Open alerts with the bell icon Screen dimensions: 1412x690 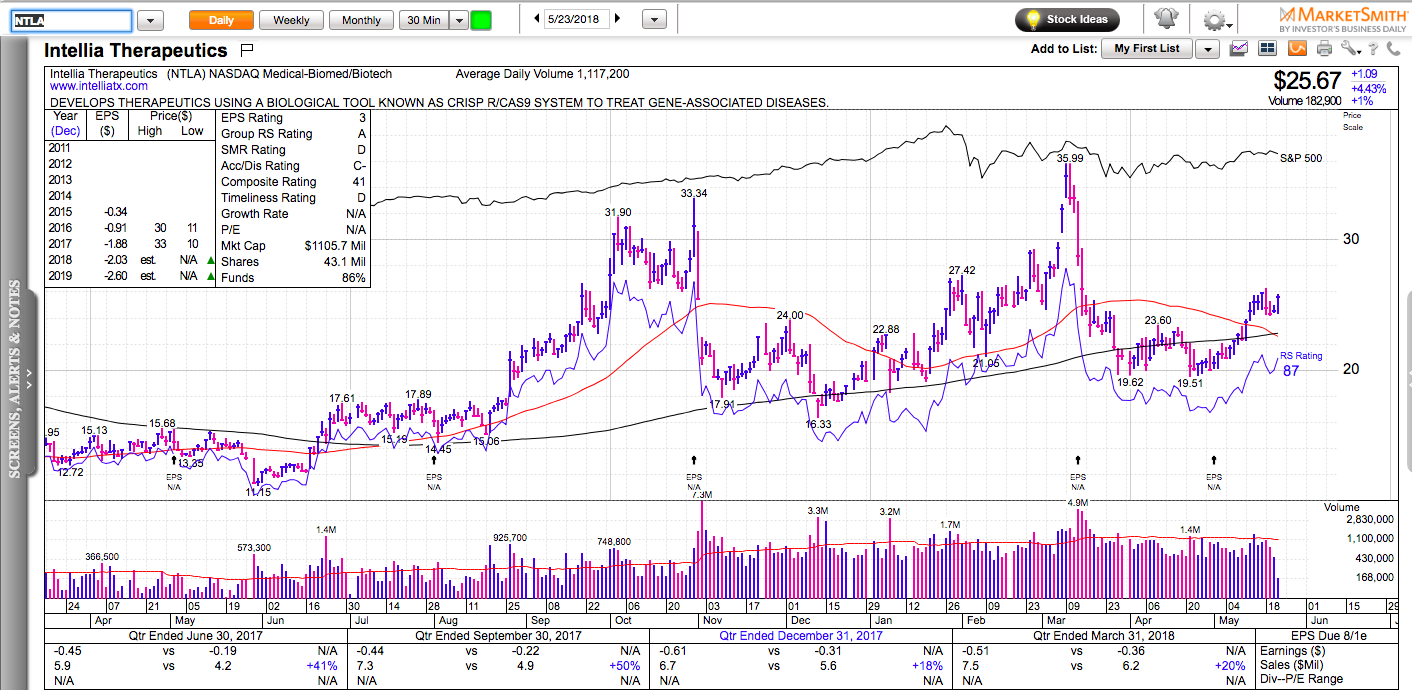click(1166, 19)
